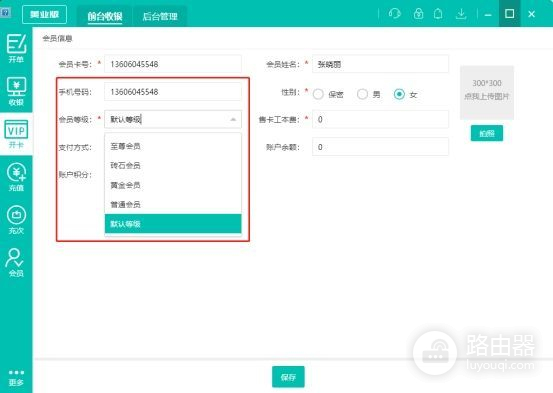
Task: Click the 保存 save button
Action: tap(288, 377)
